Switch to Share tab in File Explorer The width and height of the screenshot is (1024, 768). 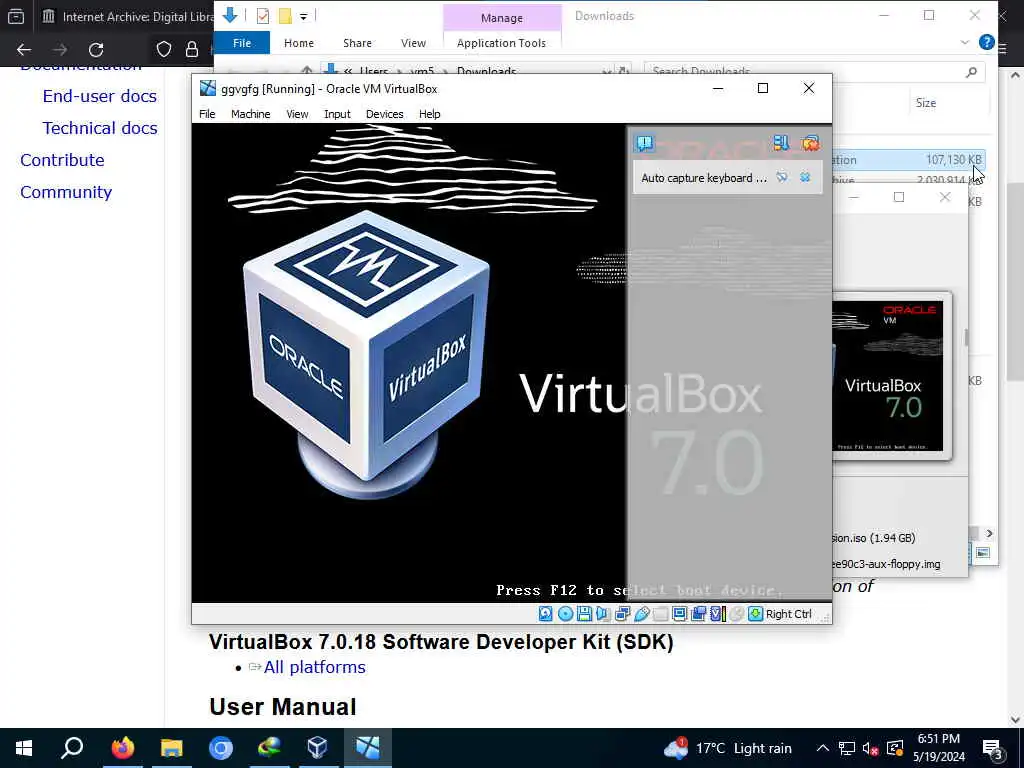[x=357, y=43]
